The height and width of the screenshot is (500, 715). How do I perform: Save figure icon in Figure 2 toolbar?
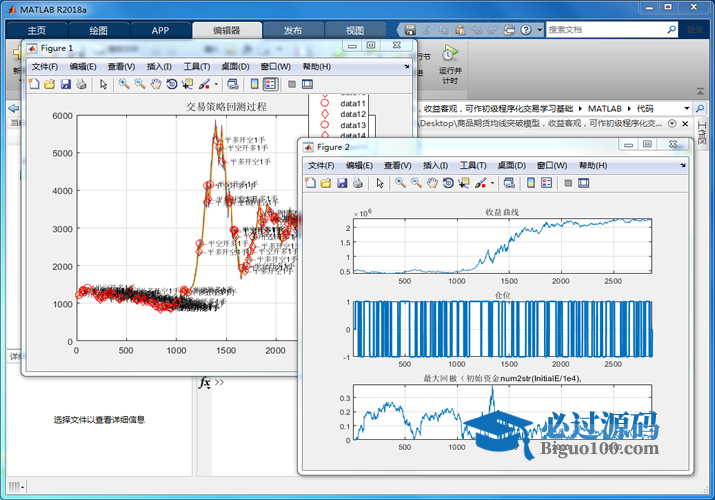click(342, 183)
